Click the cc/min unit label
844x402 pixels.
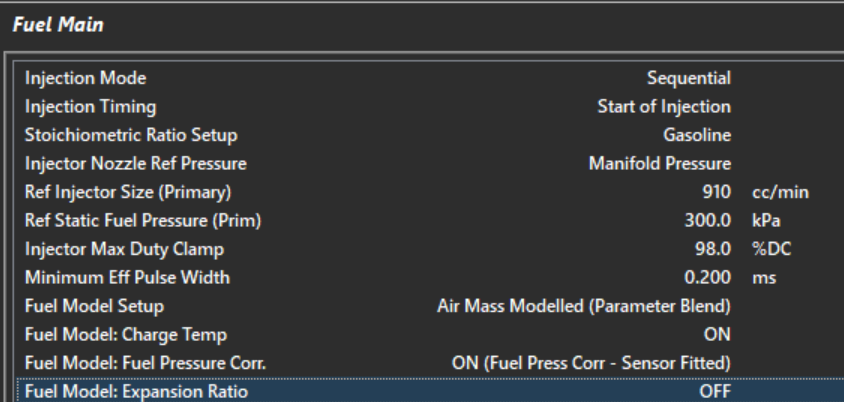(x=773, y=191)
